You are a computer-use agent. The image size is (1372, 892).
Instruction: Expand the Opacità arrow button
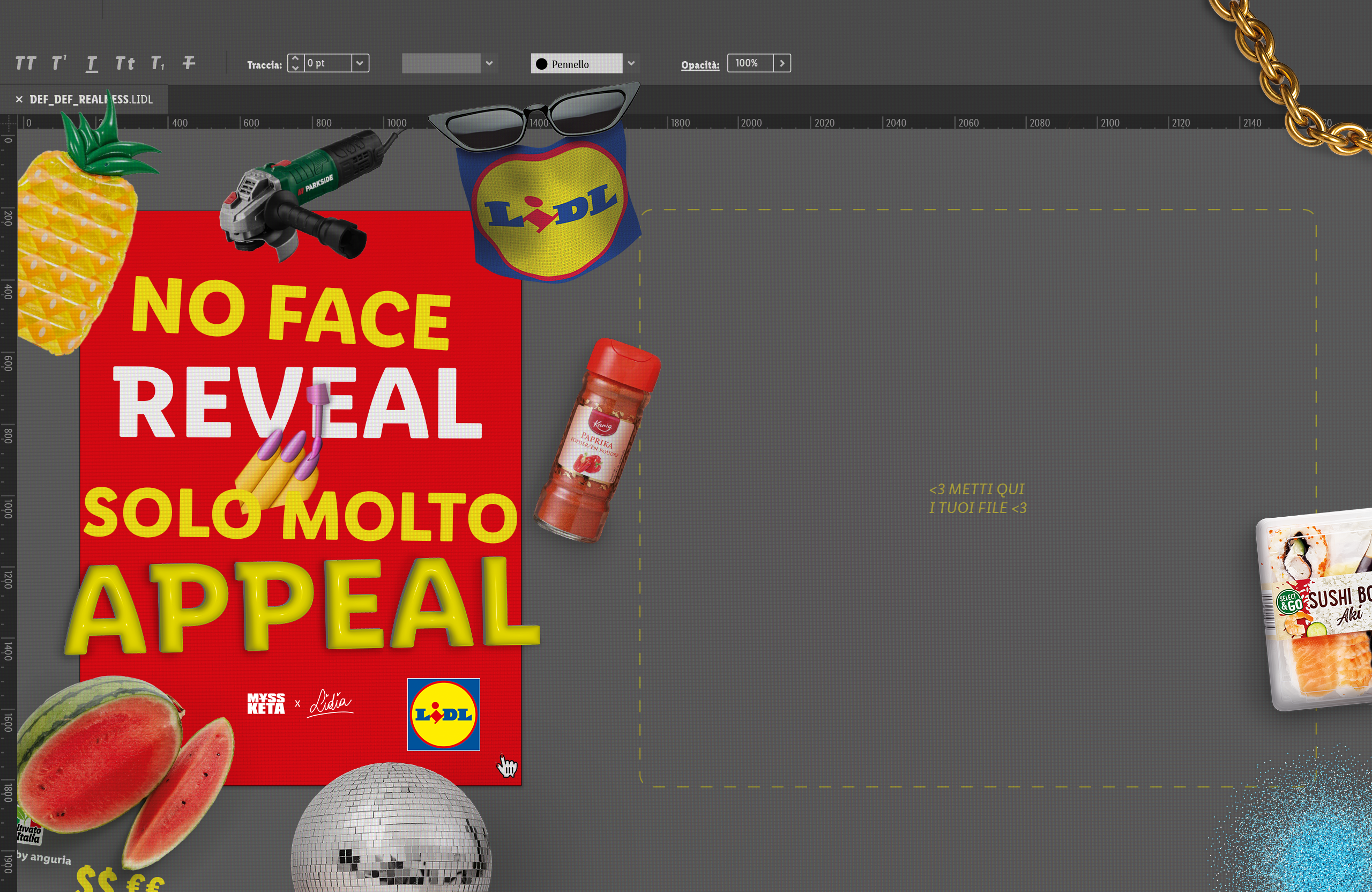782,63
